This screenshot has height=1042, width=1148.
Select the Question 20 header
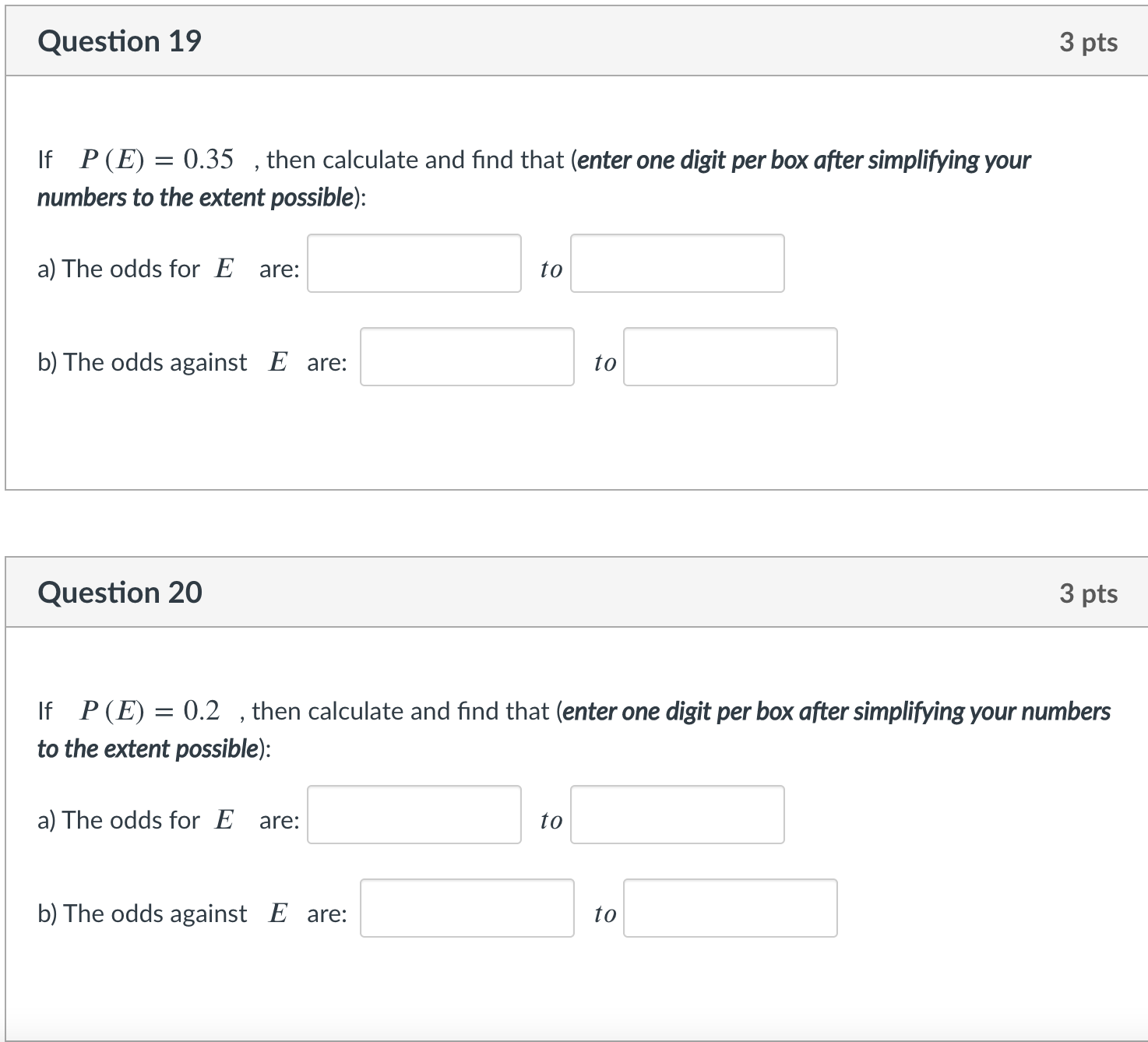(x=121, y=592)
